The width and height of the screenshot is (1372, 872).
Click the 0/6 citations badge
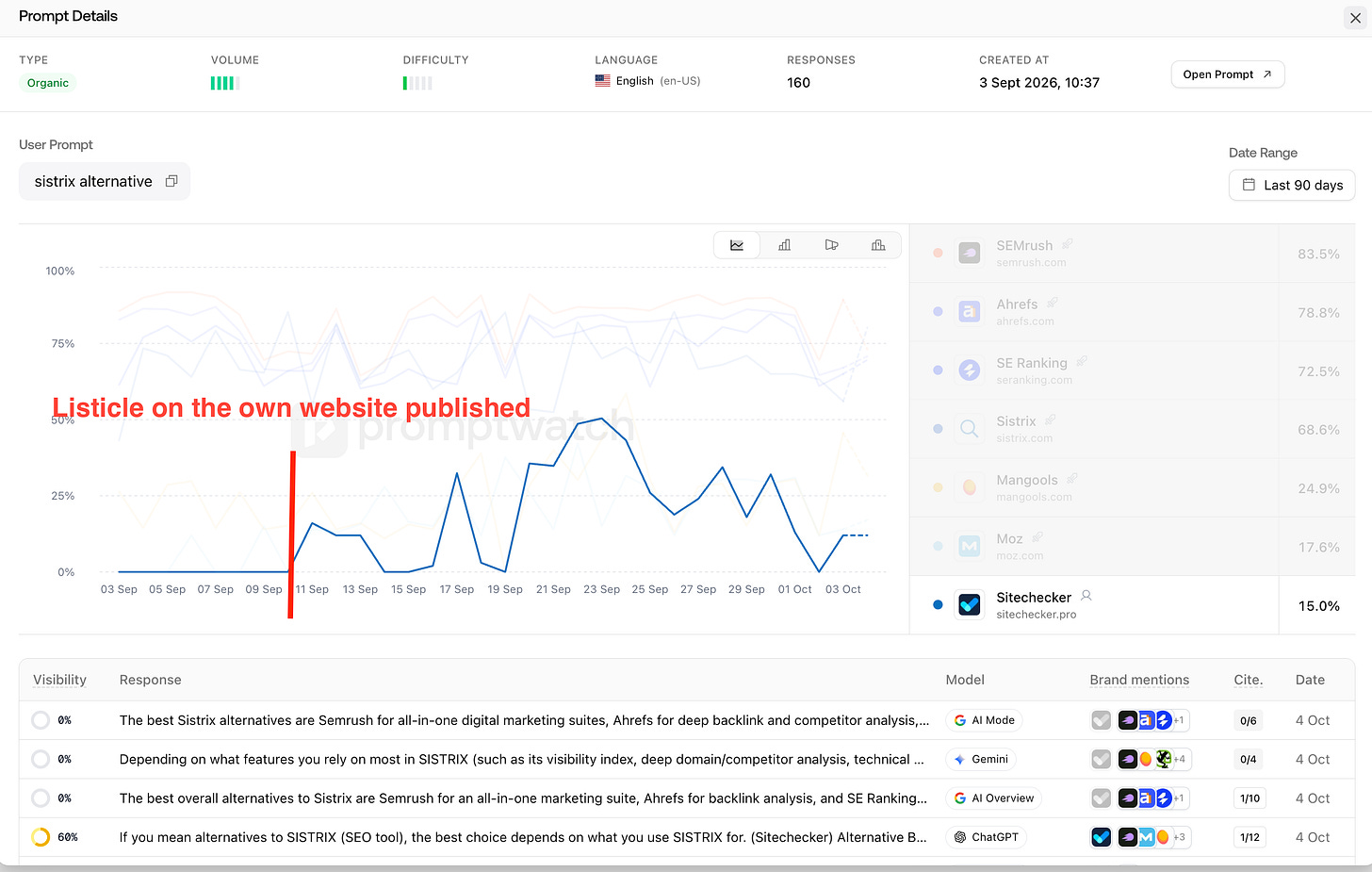(x=1249, y=720)
